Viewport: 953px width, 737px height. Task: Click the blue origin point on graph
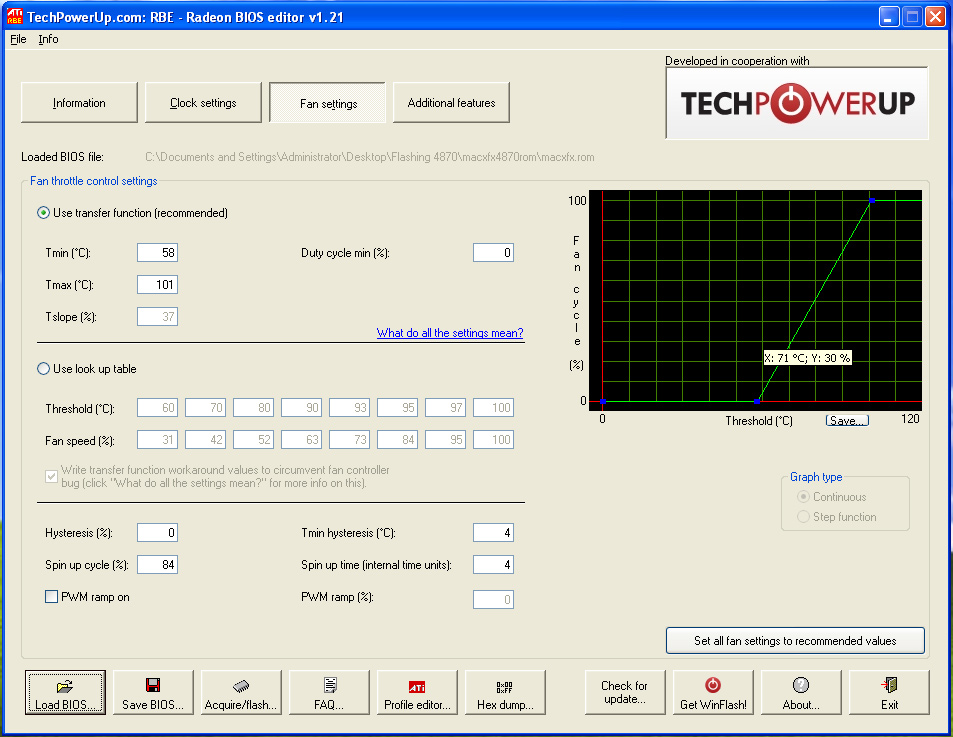(x=603, y=401)
